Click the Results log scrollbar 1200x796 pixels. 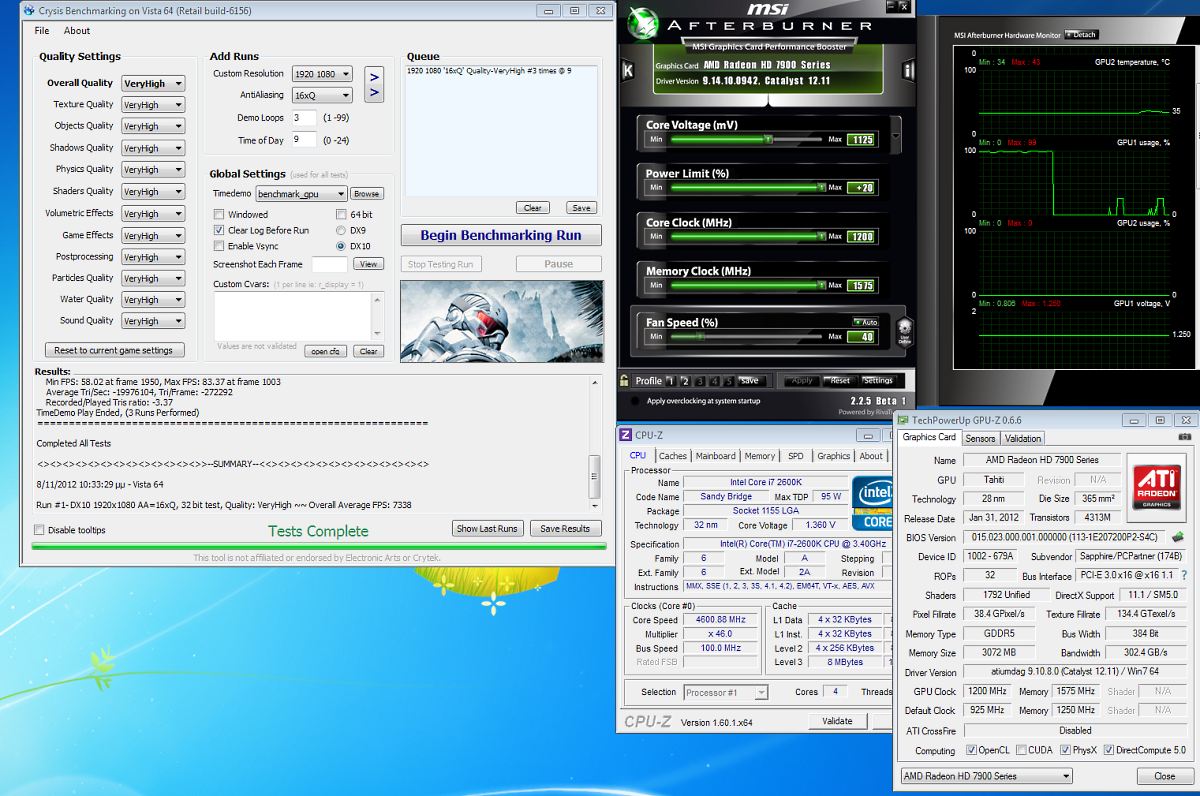[x=595, y=443]
